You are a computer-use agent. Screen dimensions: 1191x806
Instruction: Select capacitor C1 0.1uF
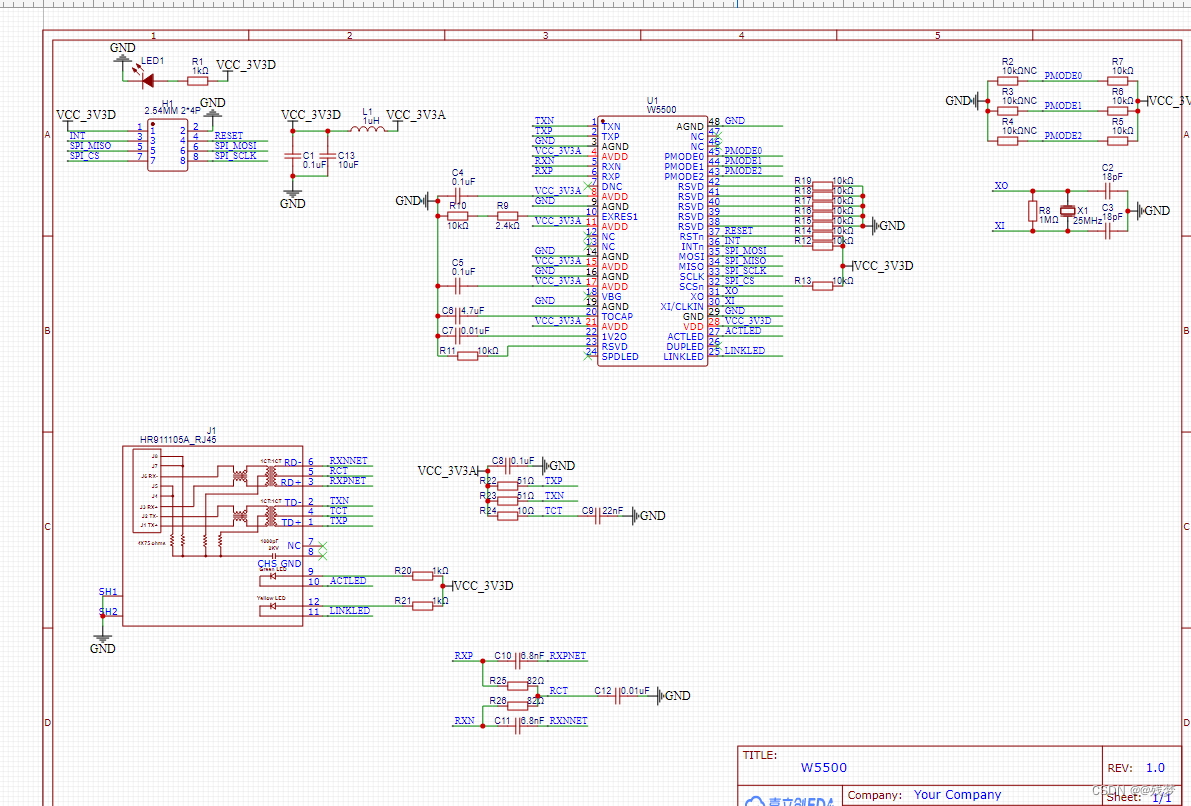292,155
